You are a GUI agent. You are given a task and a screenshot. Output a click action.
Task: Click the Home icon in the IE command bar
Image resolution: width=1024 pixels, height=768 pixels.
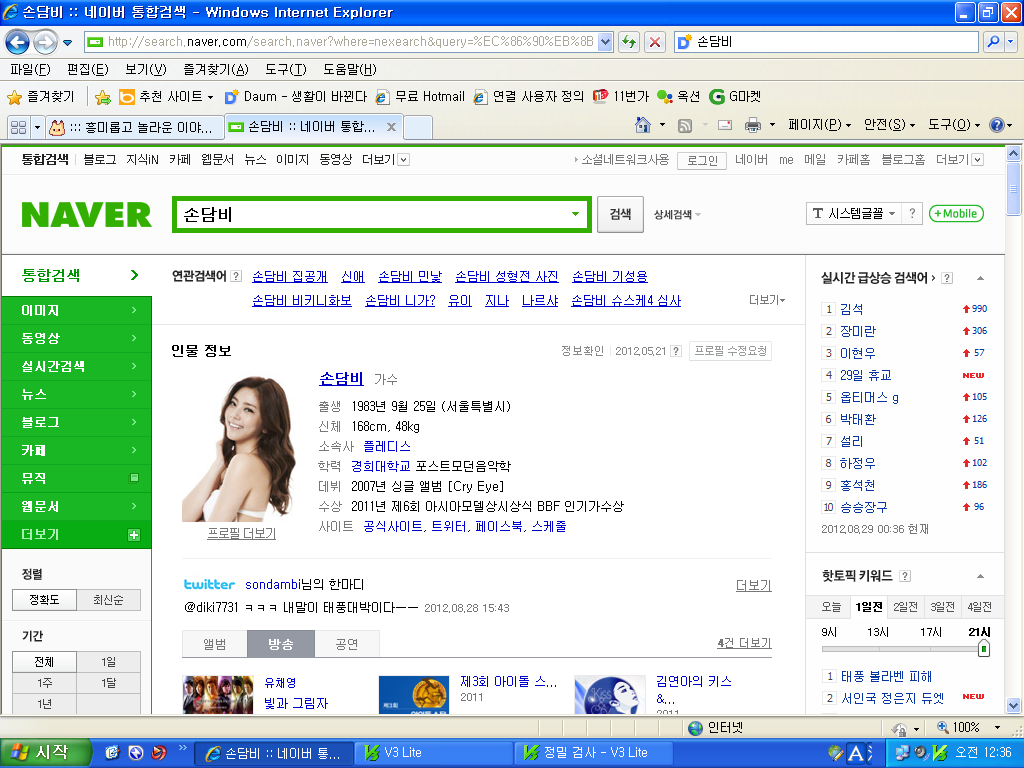[x=645, y=125]
